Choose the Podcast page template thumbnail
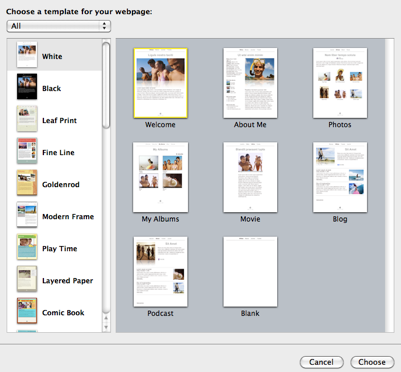The height and width of the screenshot is (372, 401). pos(160,272)
